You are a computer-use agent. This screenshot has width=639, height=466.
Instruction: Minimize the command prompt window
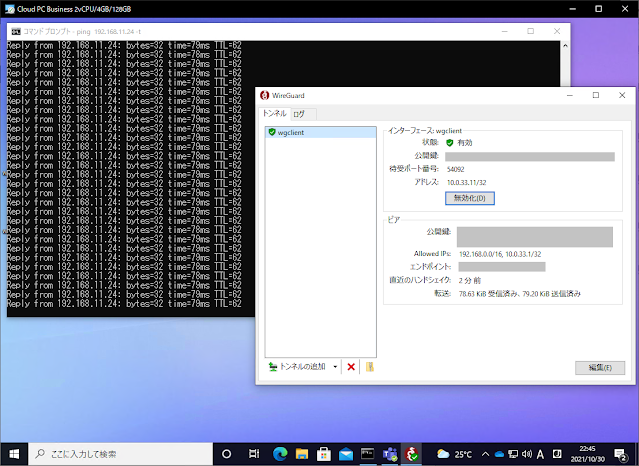[x=505, y=31]
